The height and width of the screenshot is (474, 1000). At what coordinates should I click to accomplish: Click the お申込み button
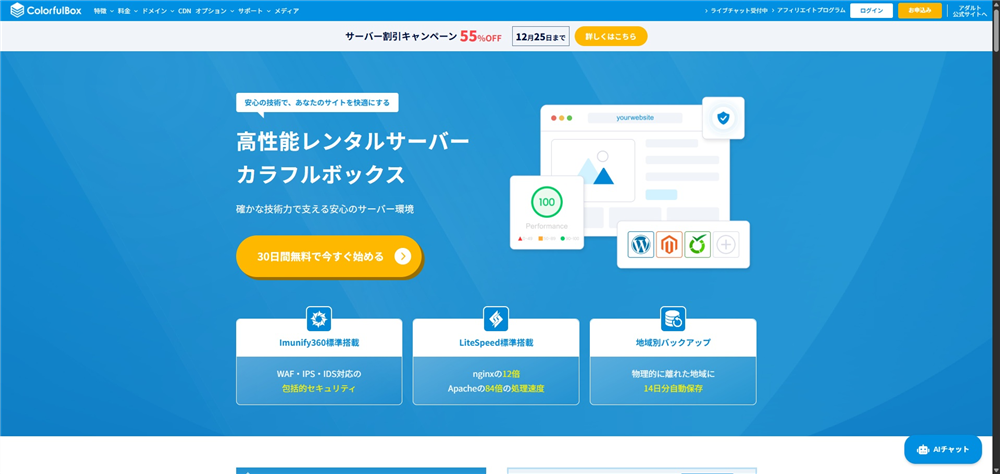[x=919, y=10]
